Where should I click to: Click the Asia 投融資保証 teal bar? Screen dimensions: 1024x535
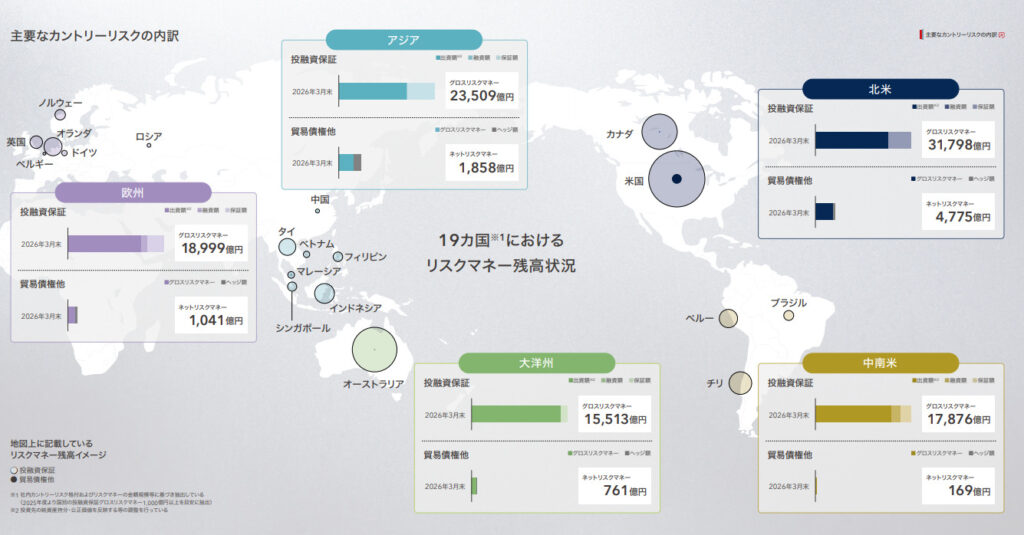pyautogui.click(x=387, y=91)
